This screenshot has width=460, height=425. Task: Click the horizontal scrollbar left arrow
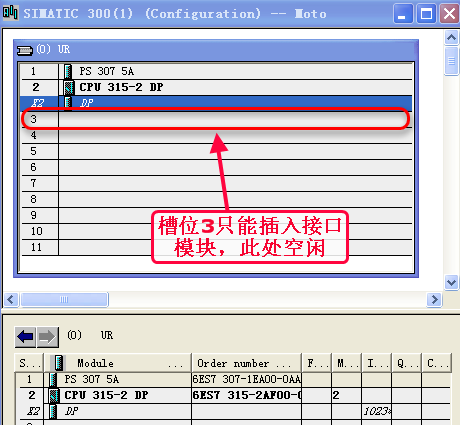click(x=11, y=300)
